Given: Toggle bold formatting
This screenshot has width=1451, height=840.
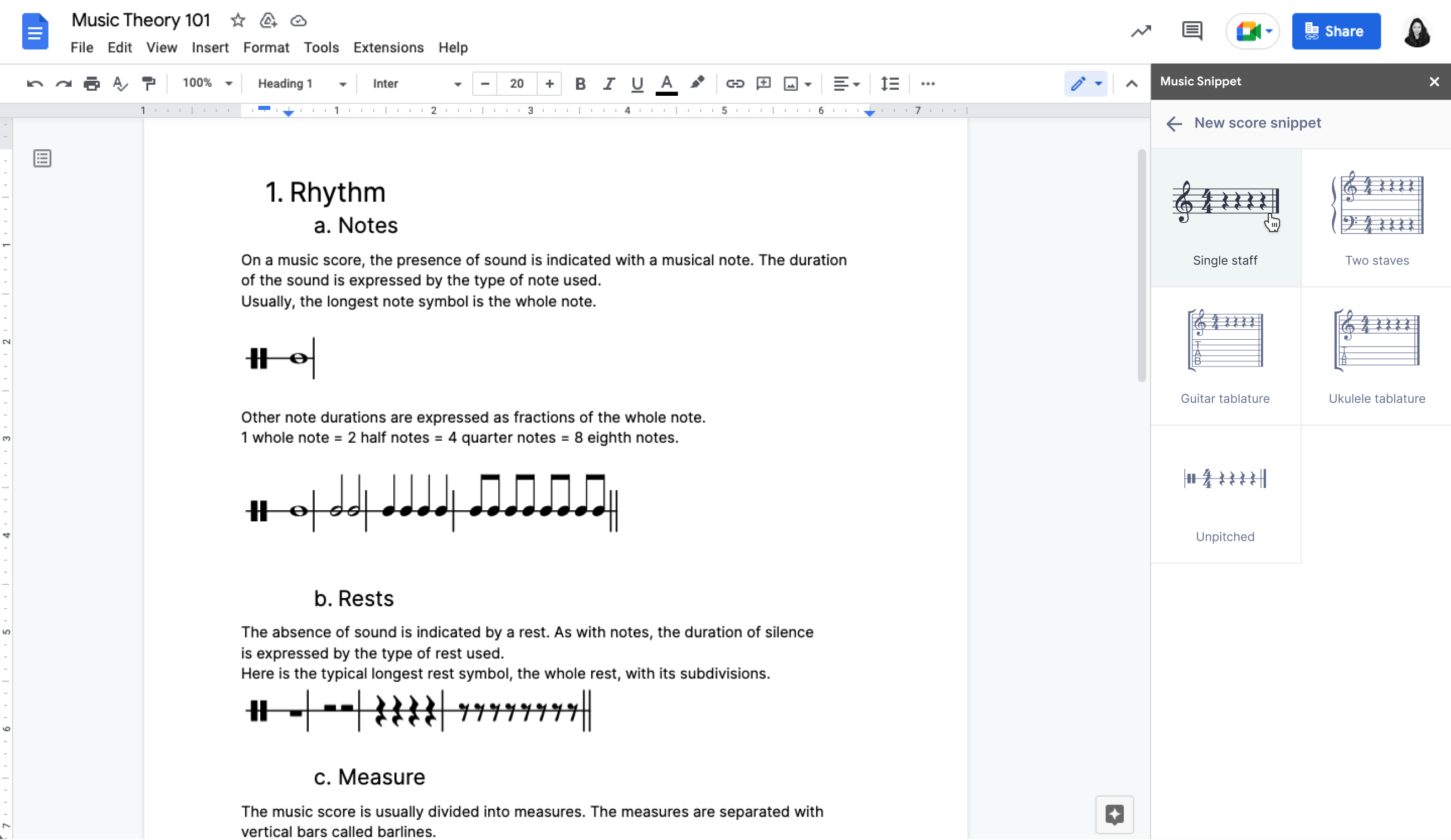Looking at the screenshot, I should coord(581,84).
